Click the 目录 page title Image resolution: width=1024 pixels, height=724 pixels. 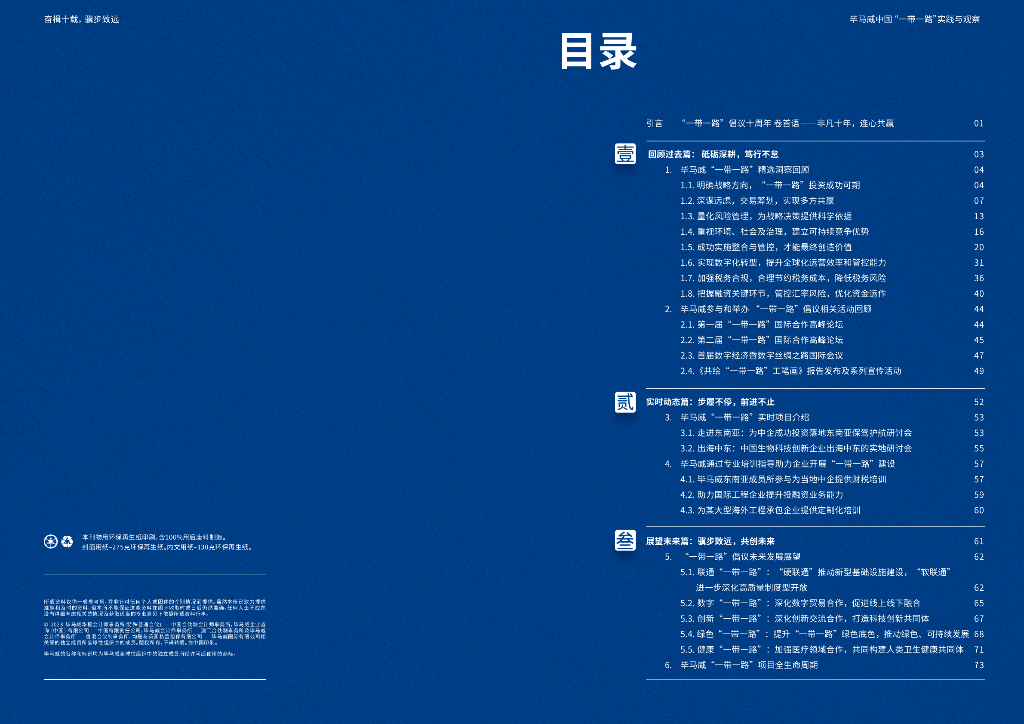click(x=598, y=51)
